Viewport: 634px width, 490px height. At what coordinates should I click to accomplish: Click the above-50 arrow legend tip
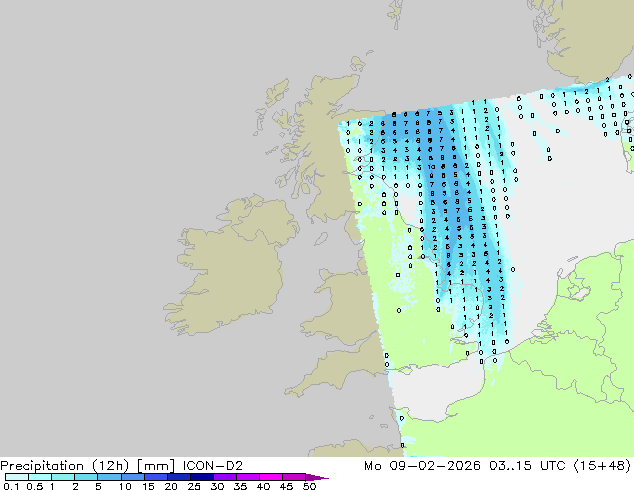click(x=317, y=477)
